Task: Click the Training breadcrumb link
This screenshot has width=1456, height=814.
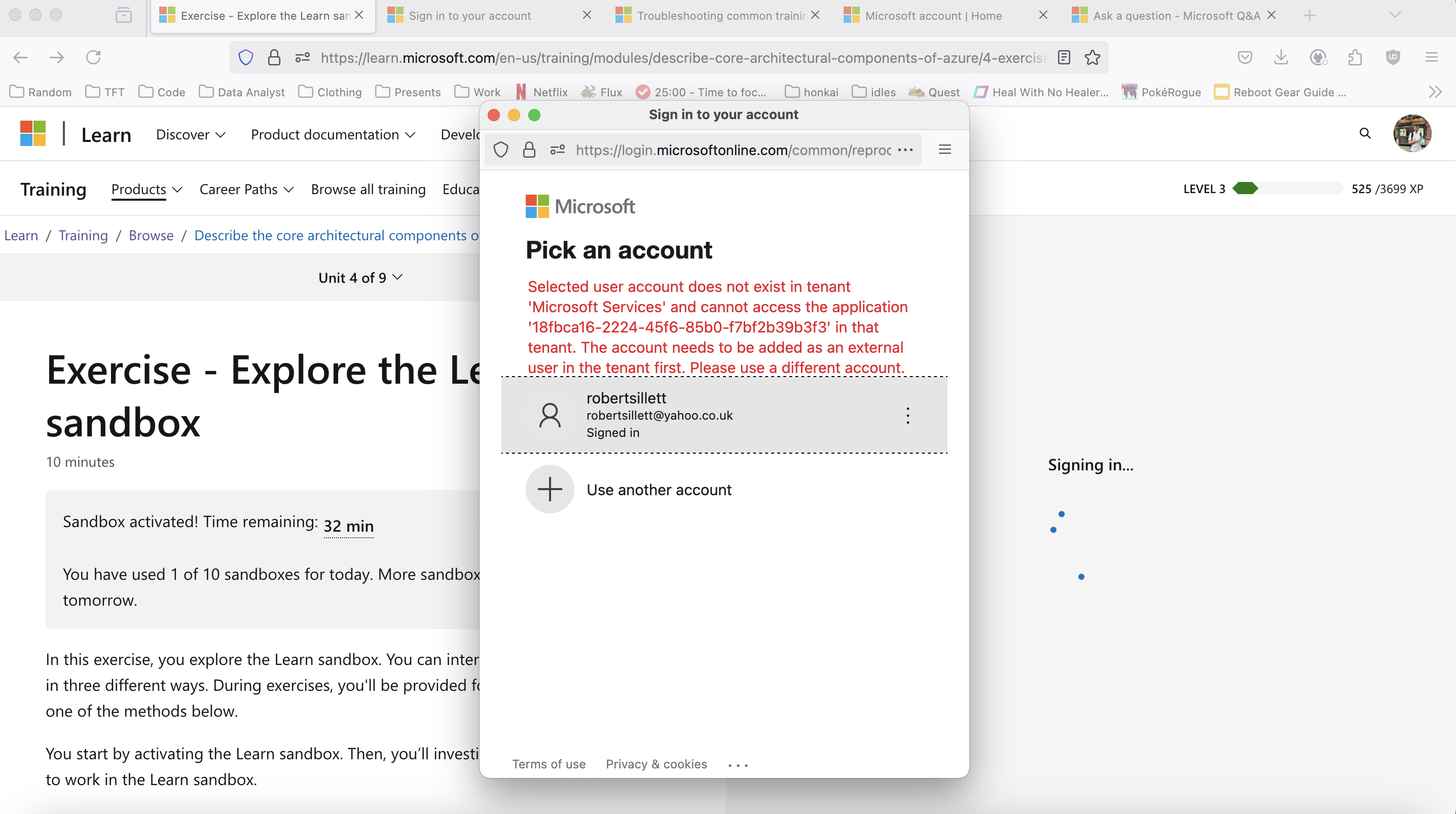Action: 83,235
